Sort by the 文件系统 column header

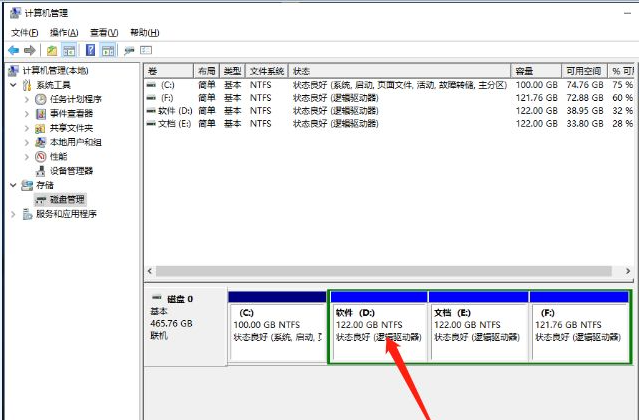click(x=267, y=71)
